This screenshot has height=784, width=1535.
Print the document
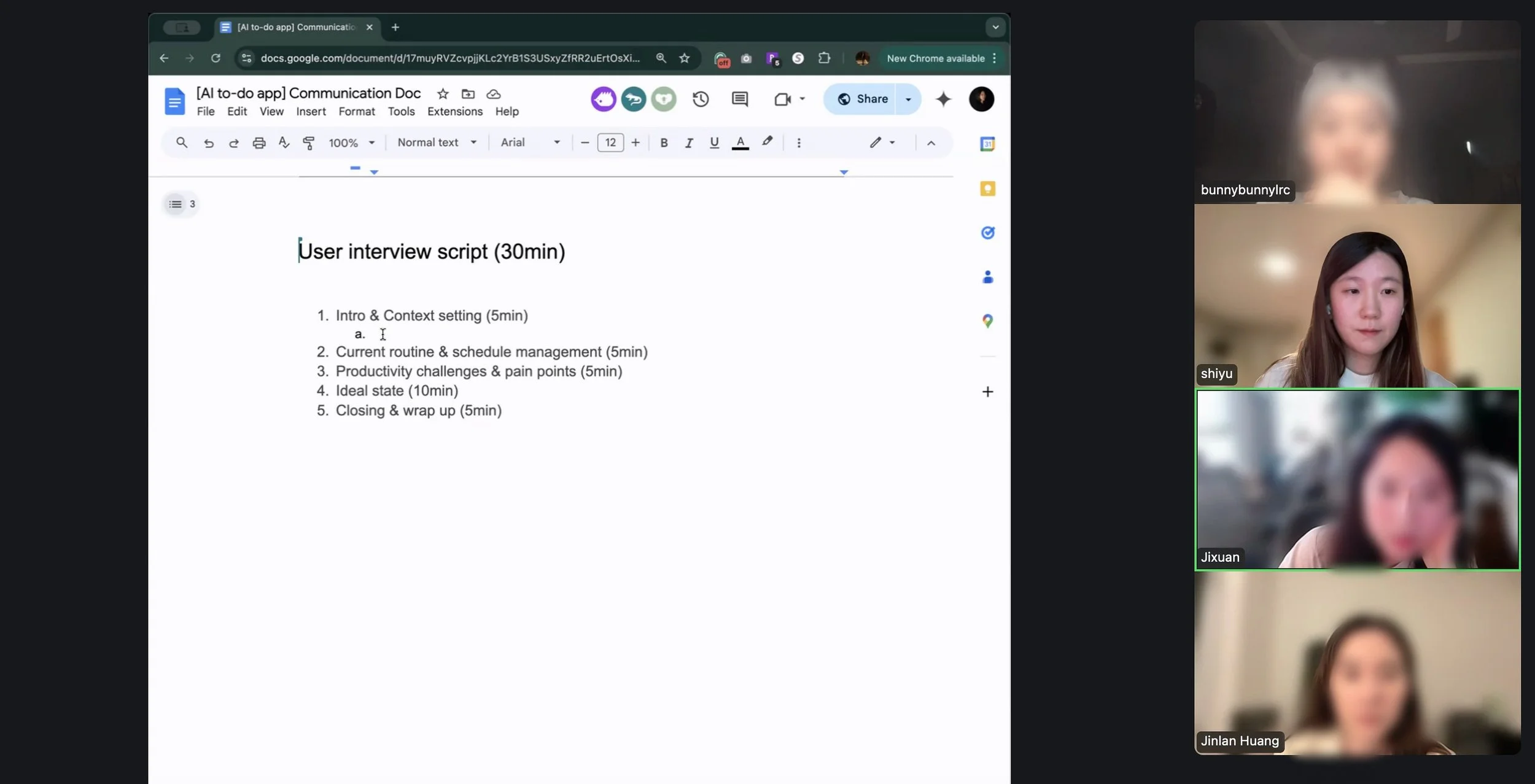tap(259, 143)
